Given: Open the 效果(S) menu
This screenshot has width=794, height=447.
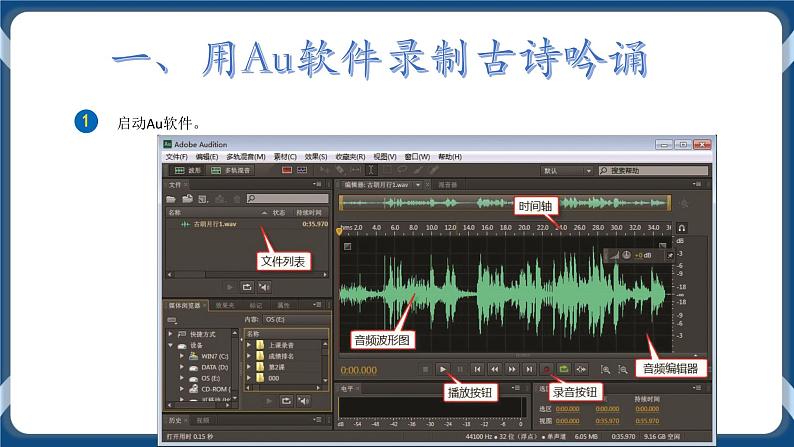Looking at the screenshot, I should pos(315,157).
